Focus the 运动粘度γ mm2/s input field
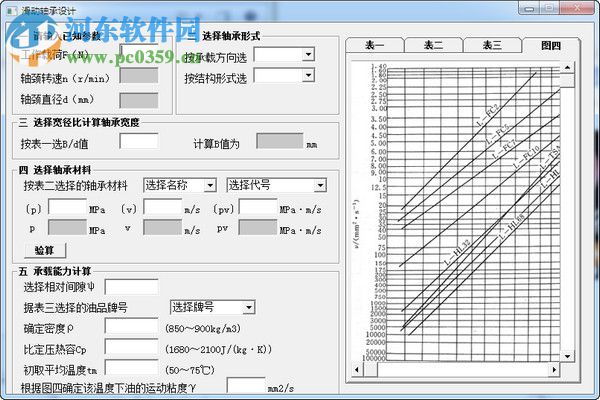Image resolution: width=600 pixels, height=400 pixels. point(246,385)
